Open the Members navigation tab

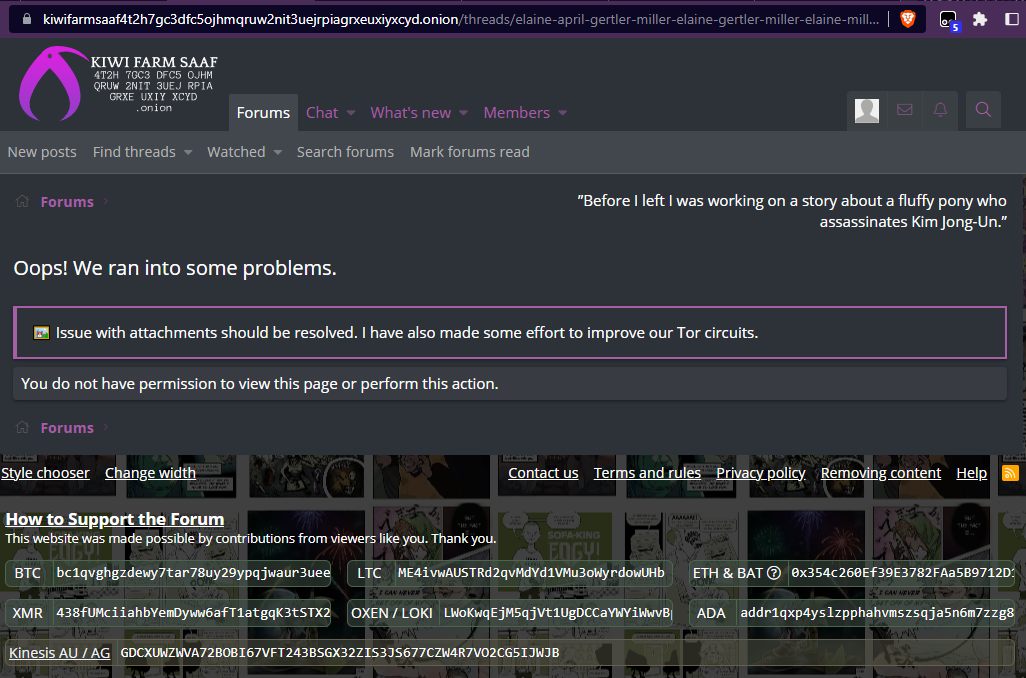[x=516, y=113]
